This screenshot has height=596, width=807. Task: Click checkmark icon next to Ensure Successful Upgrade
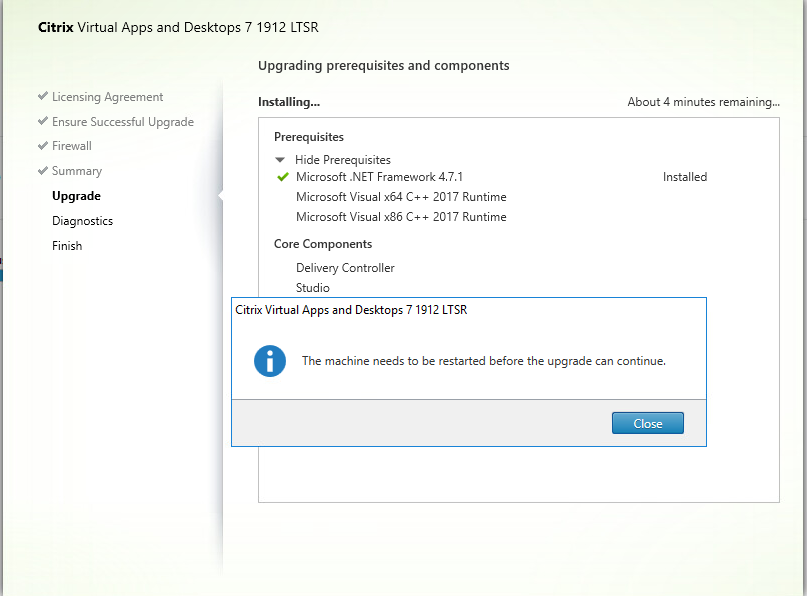point(43,121)
